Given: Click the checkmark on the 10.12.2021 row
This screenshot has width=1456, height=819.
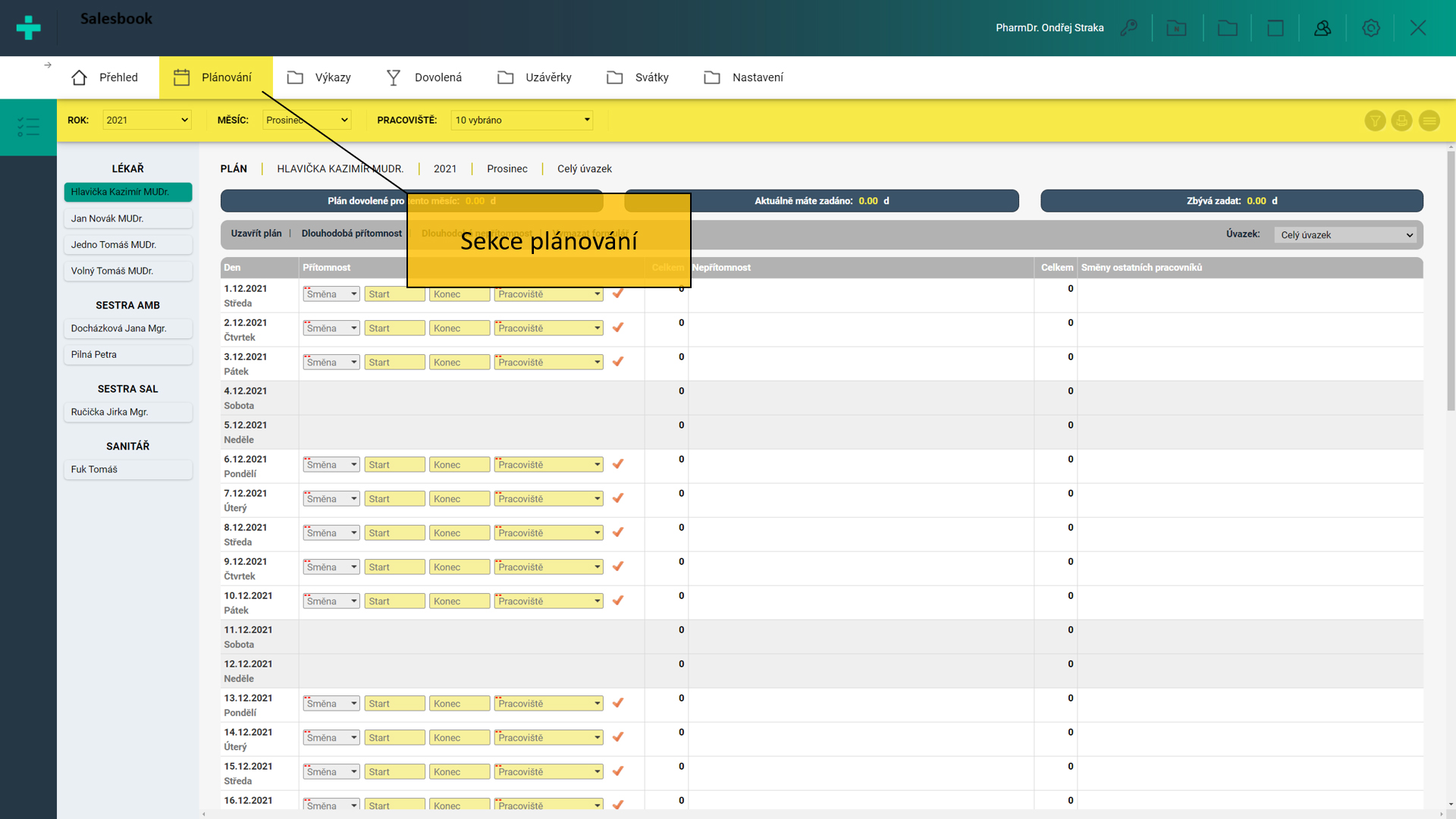Looking at the screenshot, I should point(618,601).
